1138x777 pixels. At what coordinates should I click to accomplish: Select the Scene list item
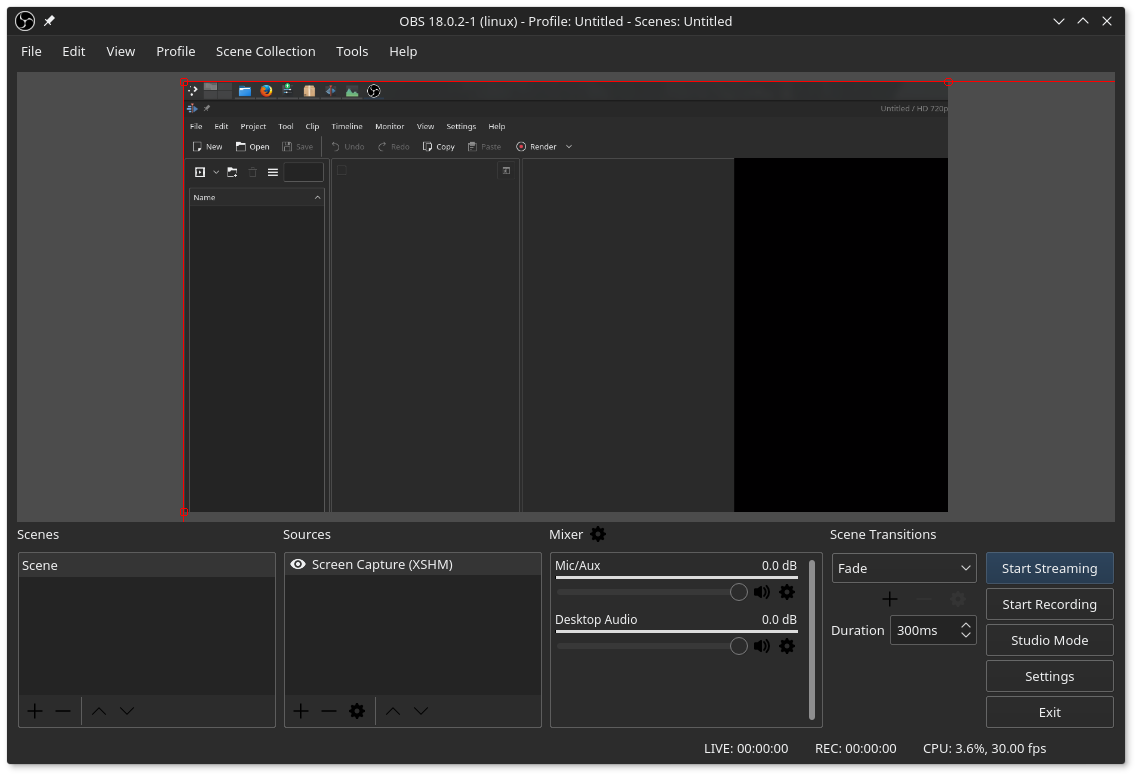click(x=147, y=565)
